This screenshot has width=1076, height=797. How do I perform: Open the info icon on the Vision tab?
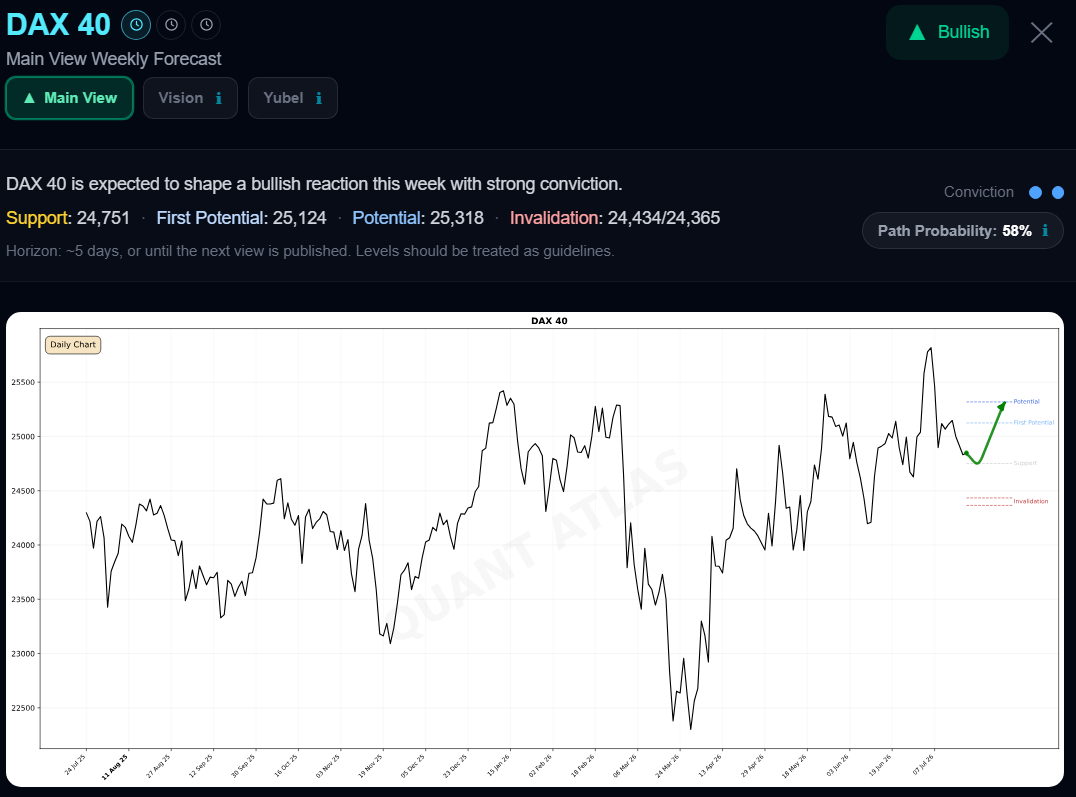(x=219, y=98)
